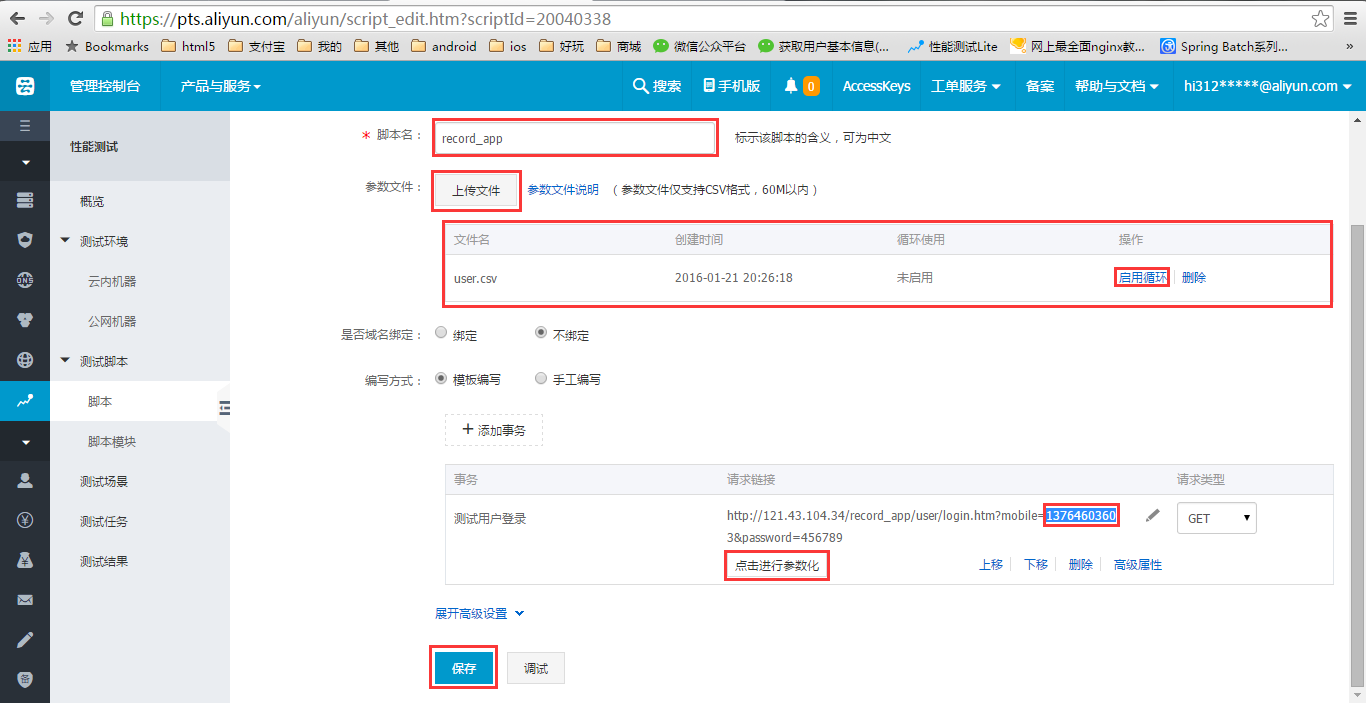Image resolution: width=1366 pixels, height=703 pixels.
Task: Open the yen billing icon in the sidebar
Action: (x=25, y=520)
